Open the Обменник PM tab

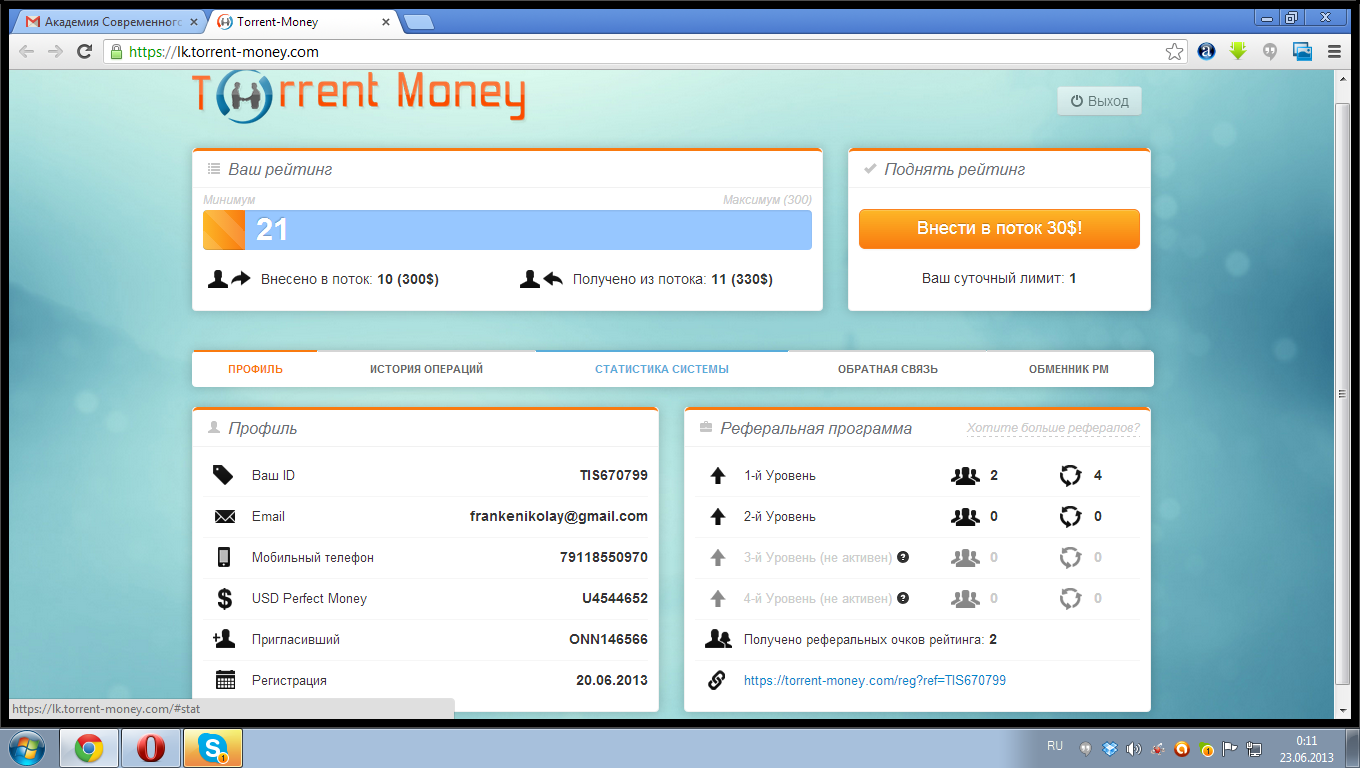(x=1069, y=369)
